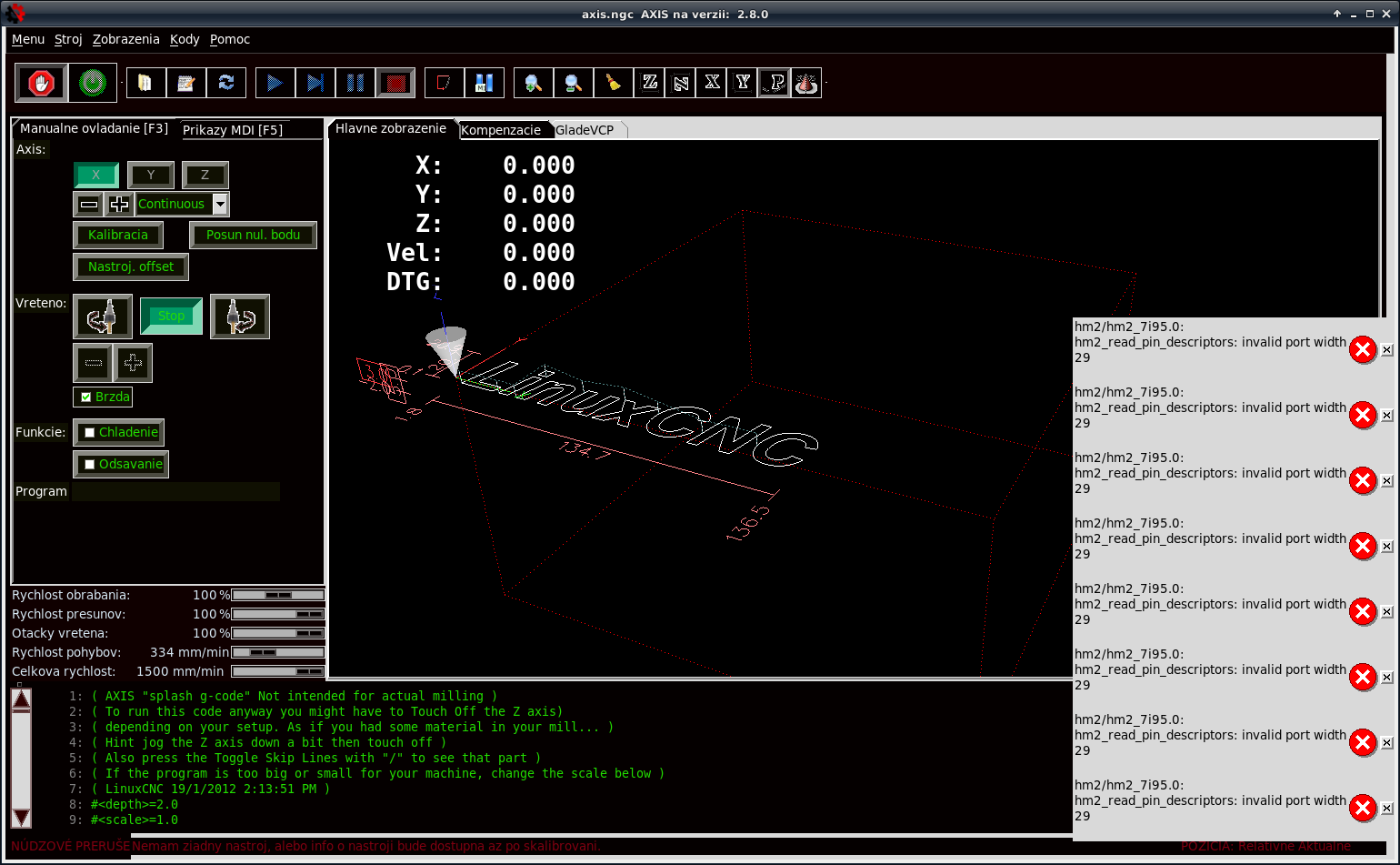
Task: Select the Z axis radio button
Action: click(x=205, y=175)
